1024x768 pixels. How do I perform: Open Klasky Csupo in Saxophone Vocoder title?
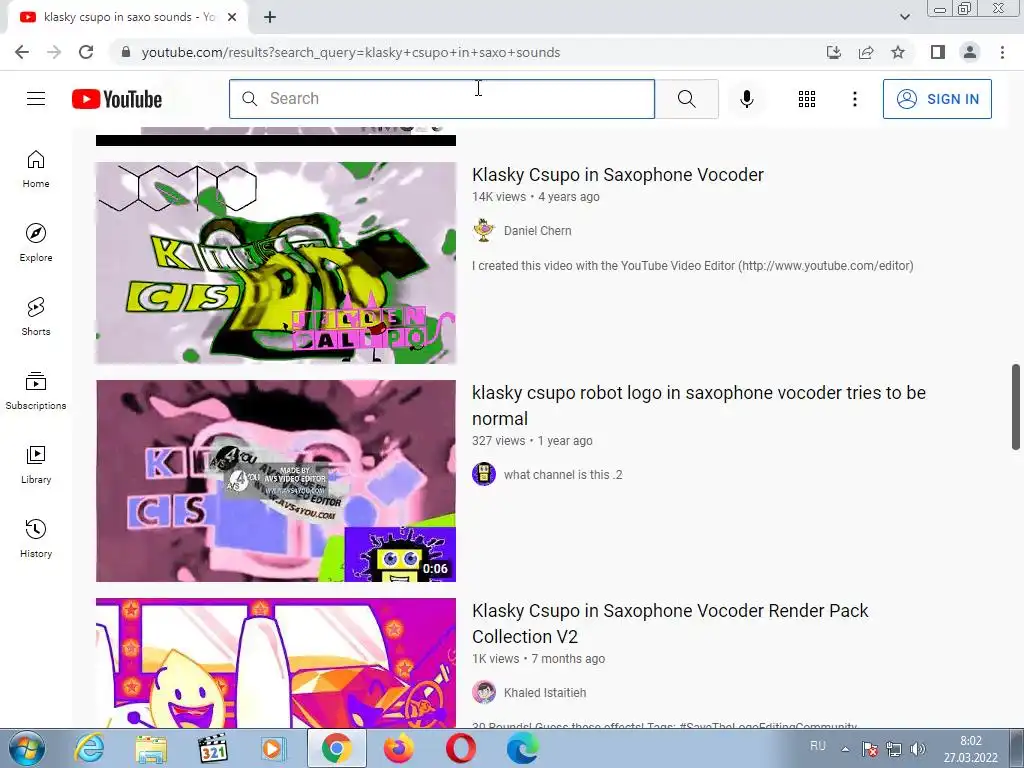pos(618,174)
